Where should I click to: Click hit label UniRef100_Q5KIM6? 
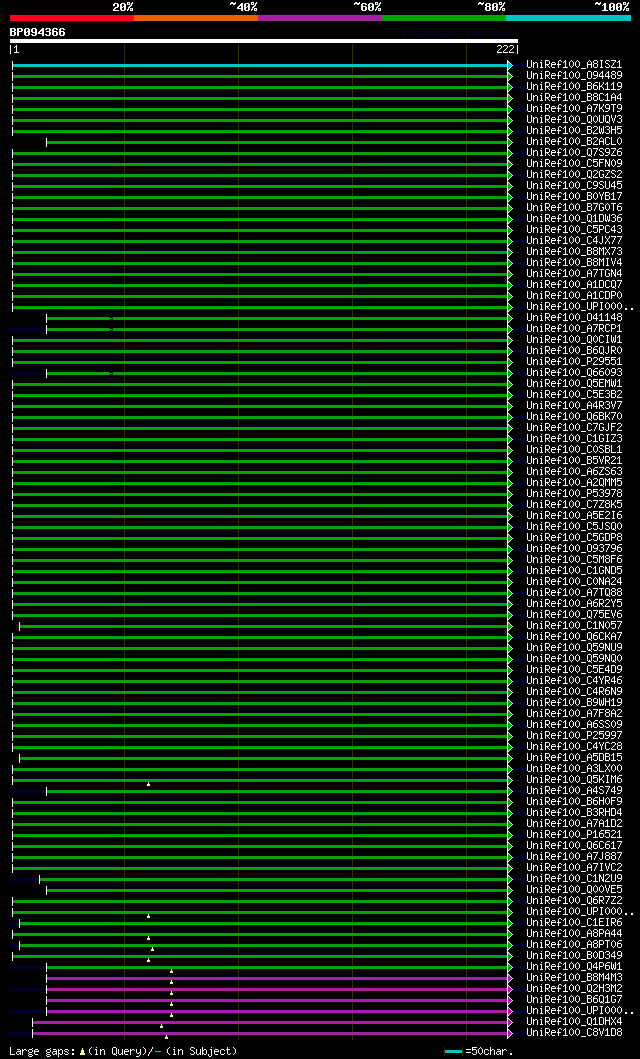[x=575, y=779]
